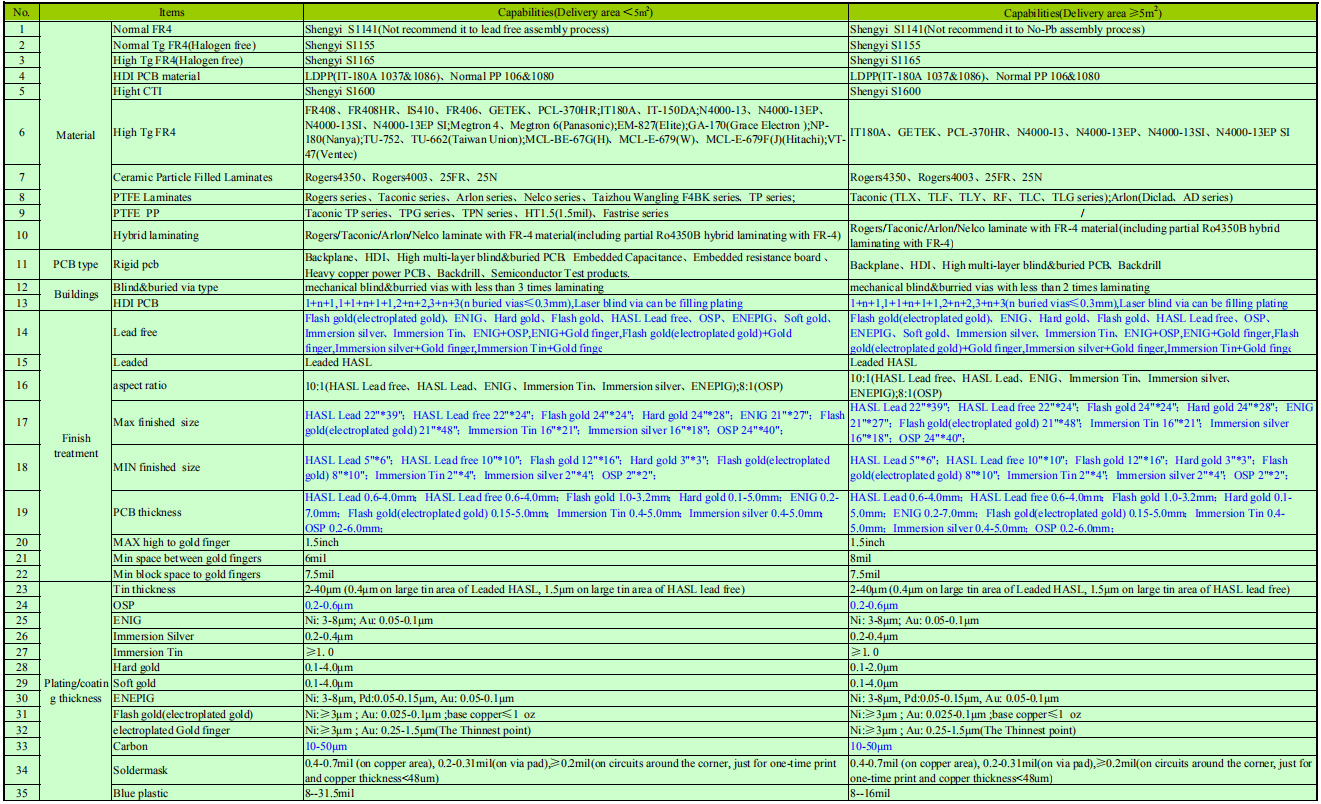This screenshot has width=1321, height=804.
Task: Click the "Immersion Silver" item cell
Action: coord(205,636)
